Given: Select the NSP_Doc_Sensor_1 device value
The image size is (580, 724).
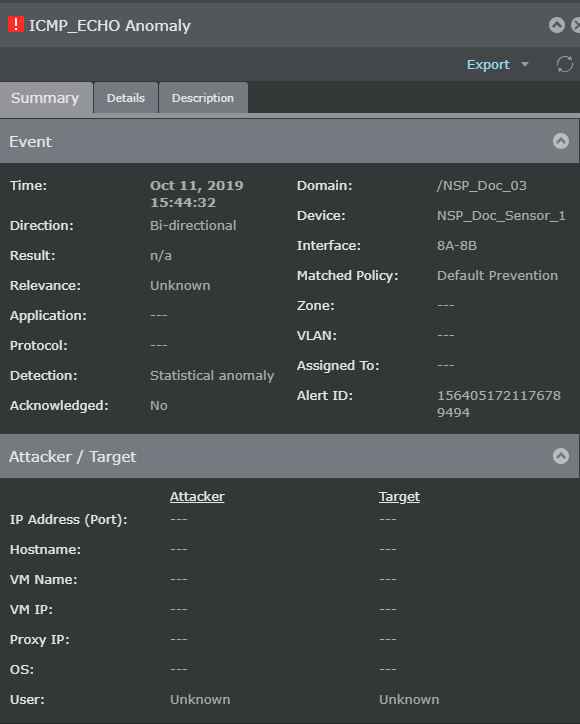Looking at the screenshot, I should point(501,216).
